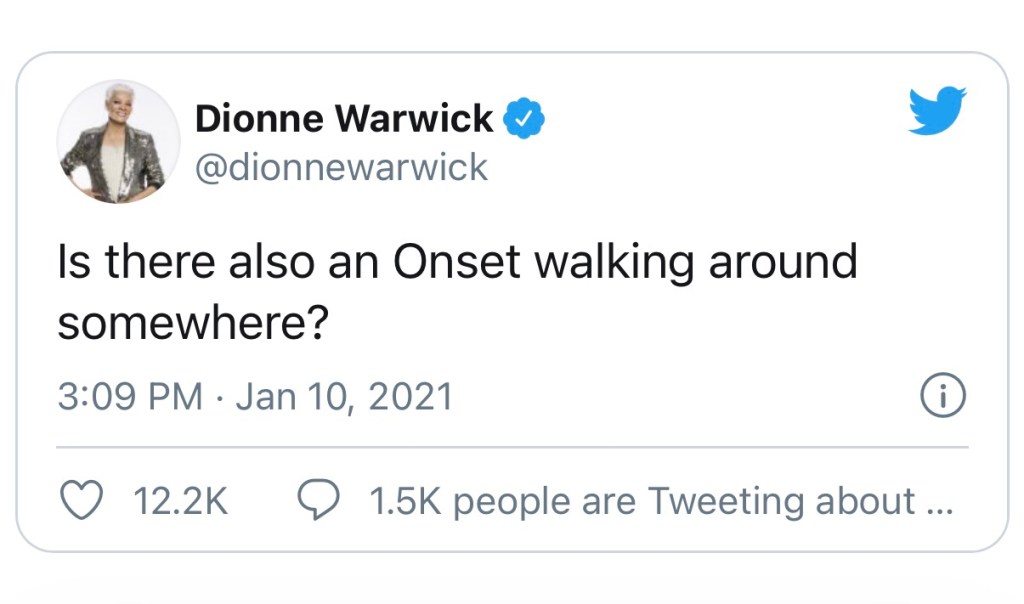Open the @dionnewarwick handle link

[340, 167]
